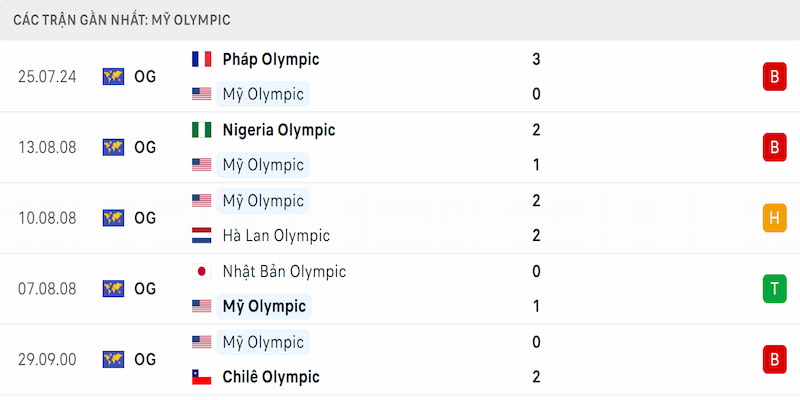The height and width of the screenshot is (400, 800).
Task: Open Nigeria Olympic team link
Action: coord(279,131)
